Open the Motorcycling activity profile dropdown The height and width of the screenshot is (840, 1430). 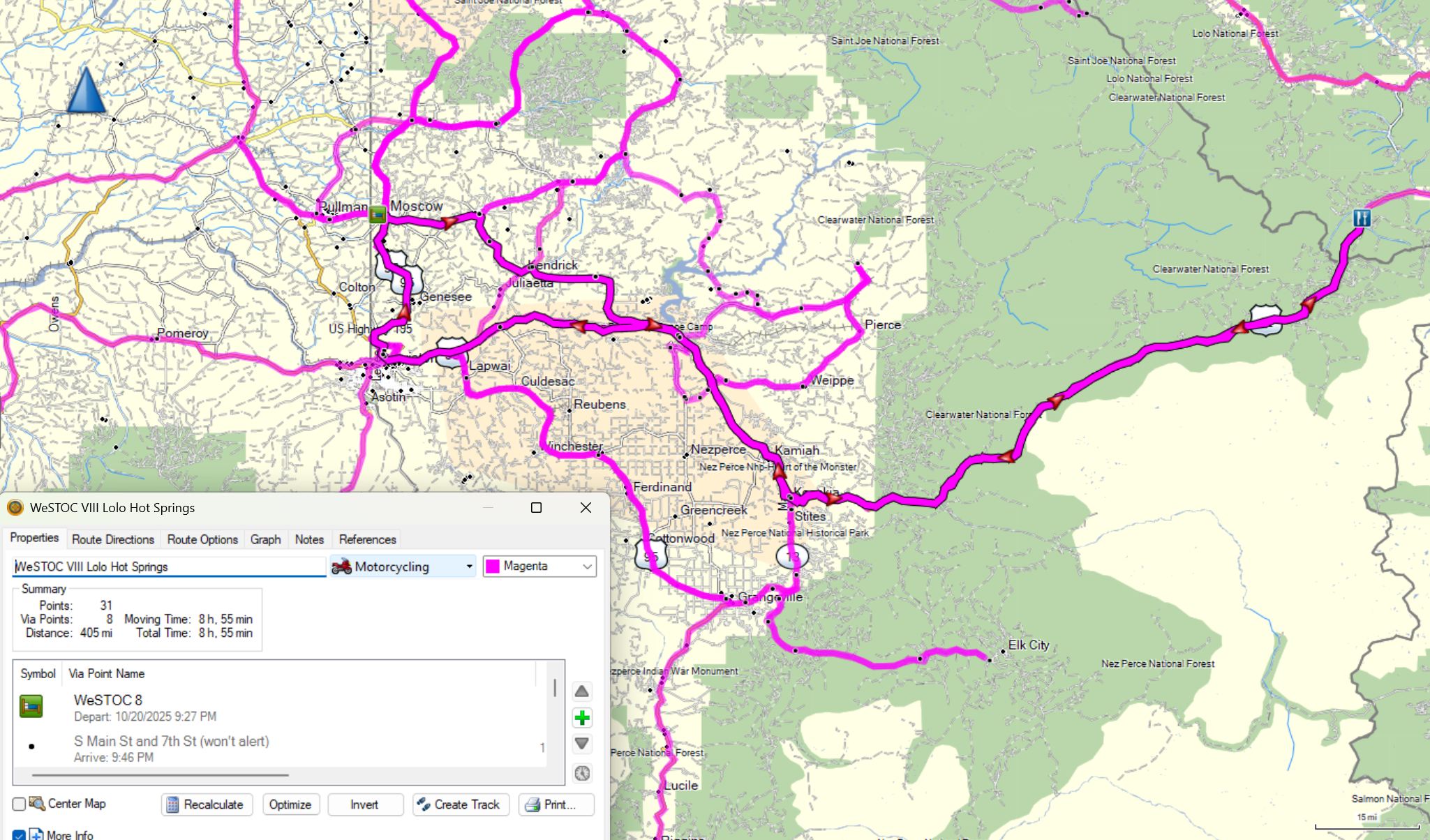point(469,567)
